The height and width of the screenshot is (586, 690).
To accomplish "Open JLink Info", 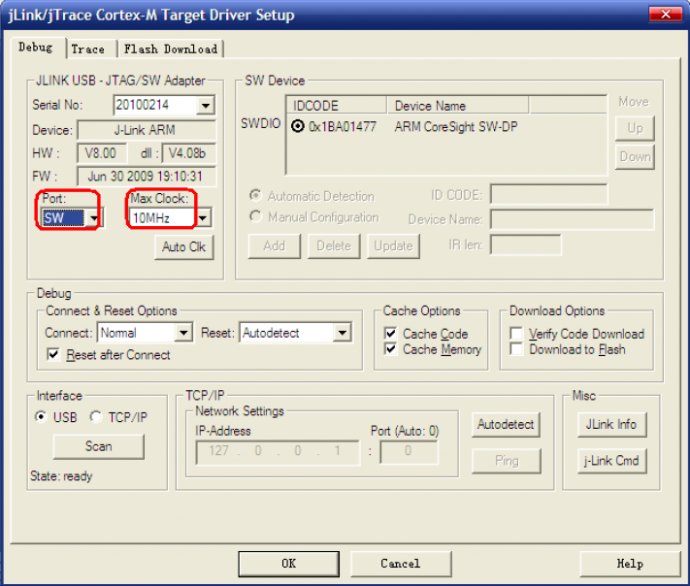I will 612,425.
